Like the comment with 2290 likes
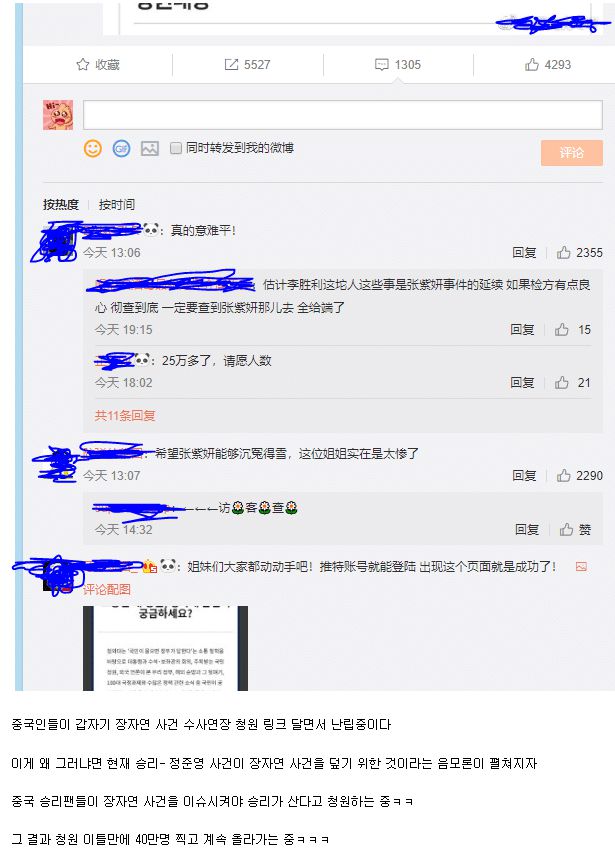Screen dimensions: 615x867 tap(564, 476)
